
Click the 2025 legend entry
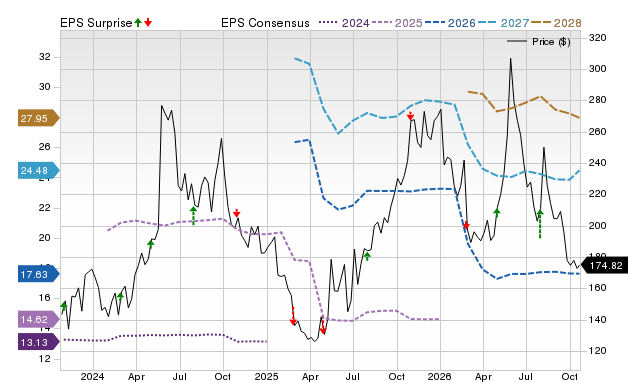397,23
